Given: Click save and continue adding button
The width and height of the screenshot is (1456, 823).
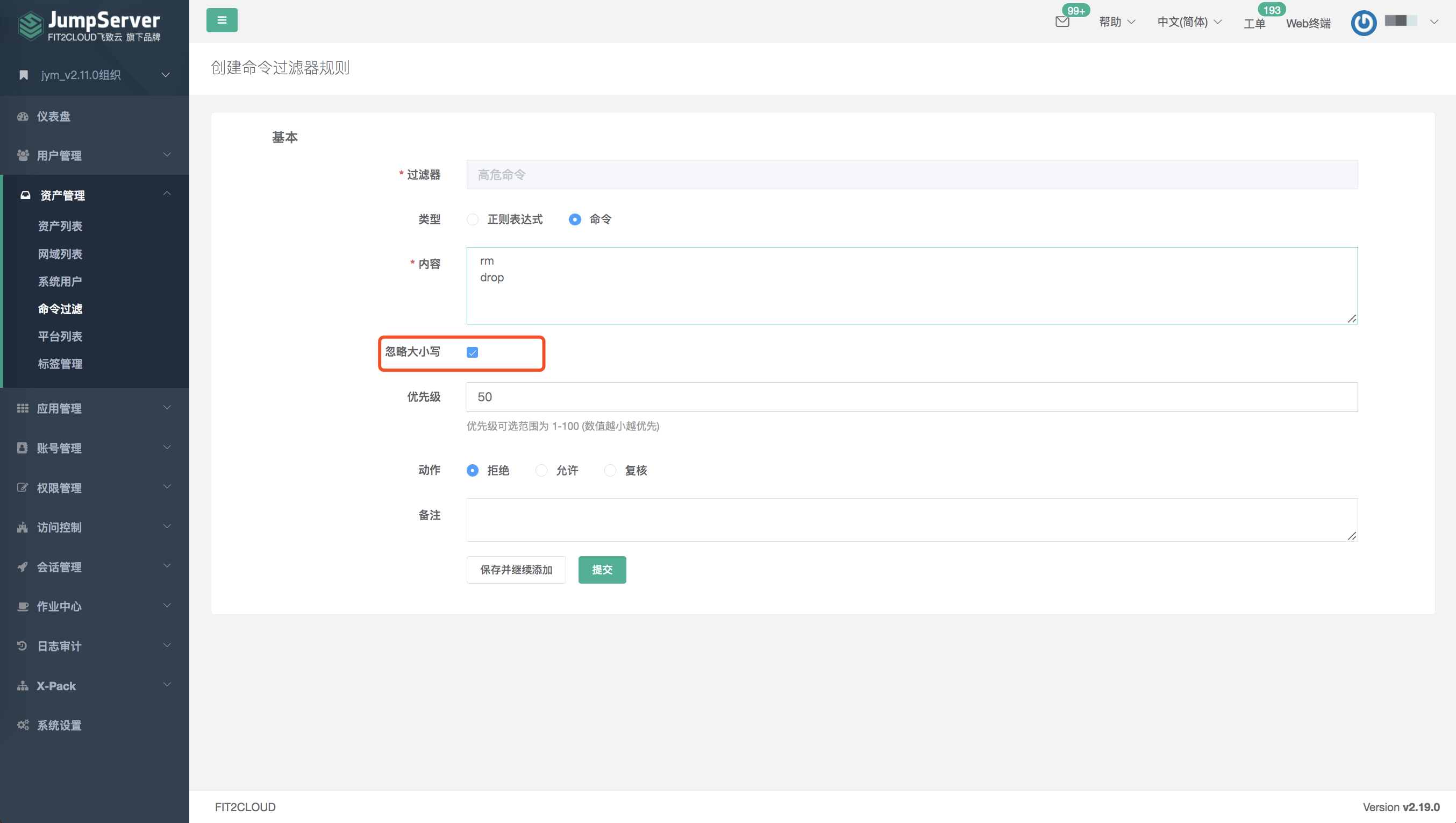Looking at the screenshot, I should 516,570.
